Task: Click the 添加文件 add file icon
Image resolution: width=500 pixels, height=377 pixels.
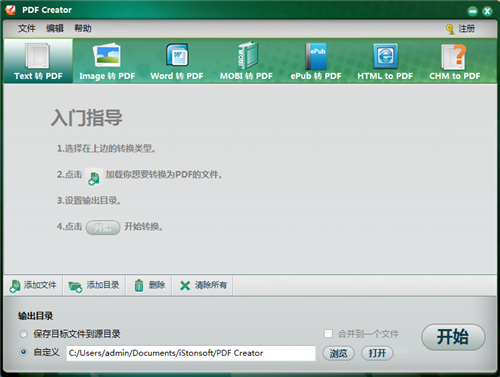Action: (x=15, y=286)
